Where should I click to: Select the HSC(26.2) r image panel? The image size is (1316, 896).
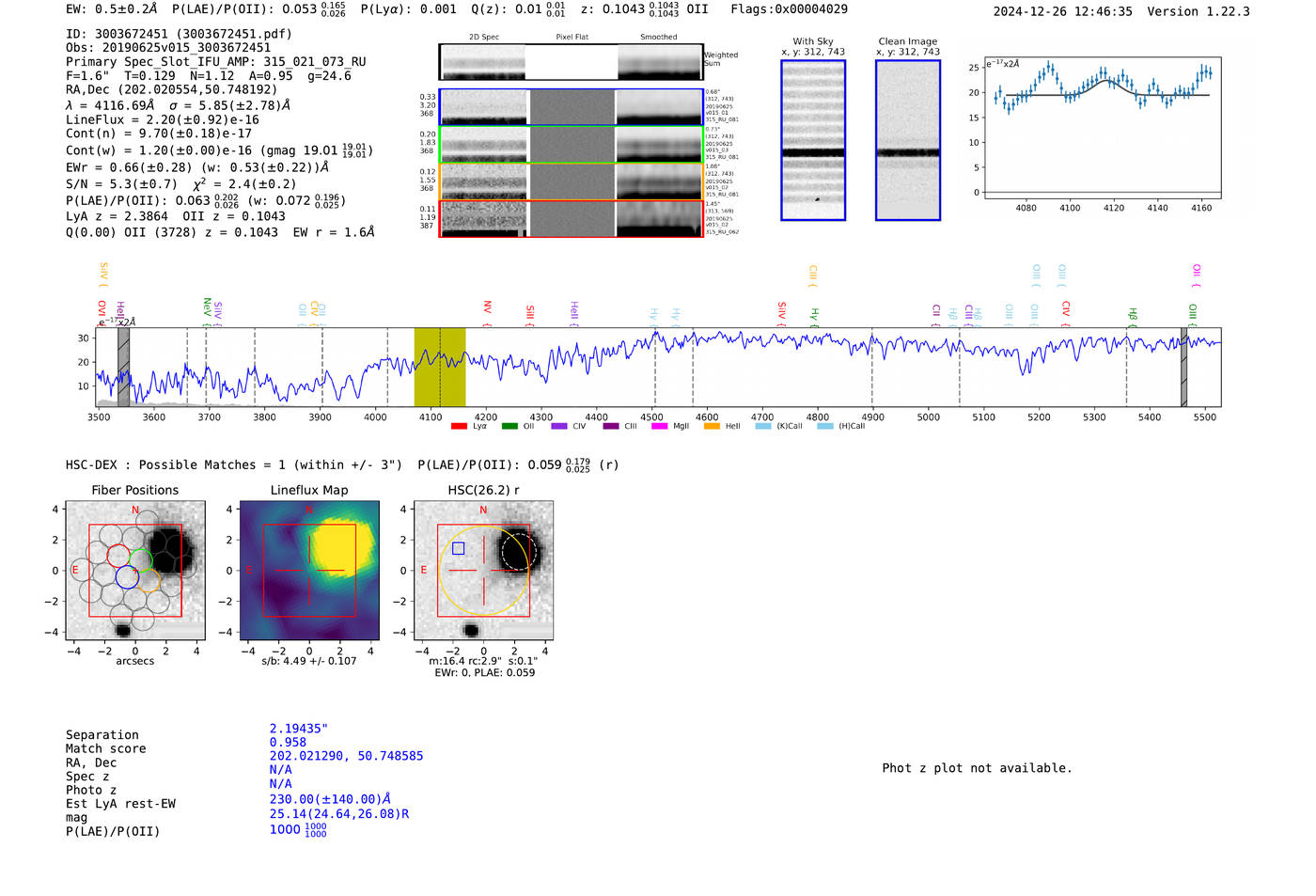(x=483, y=571)
